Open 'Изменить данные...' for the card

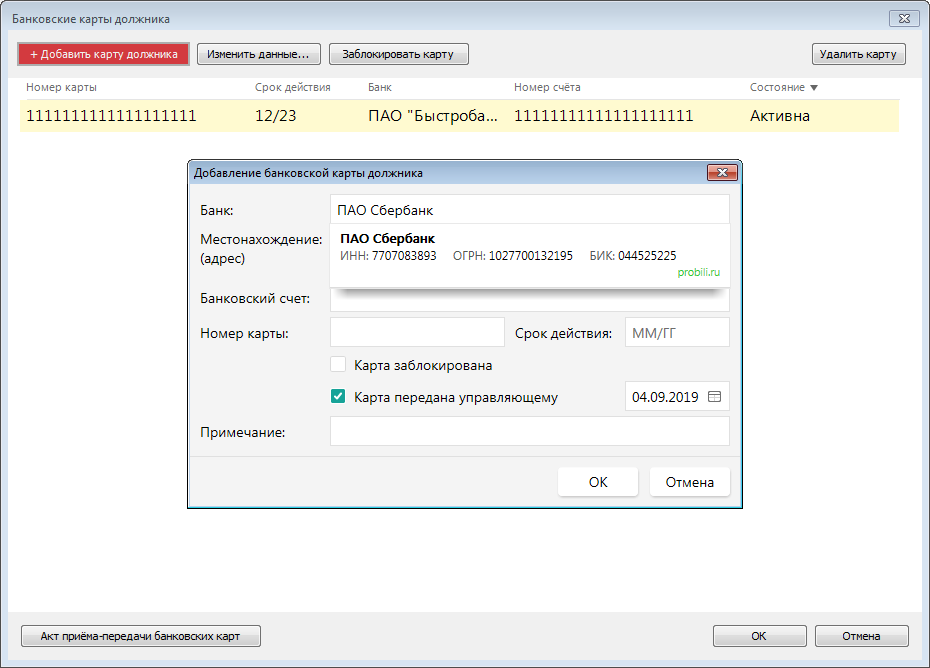point(258,54)
